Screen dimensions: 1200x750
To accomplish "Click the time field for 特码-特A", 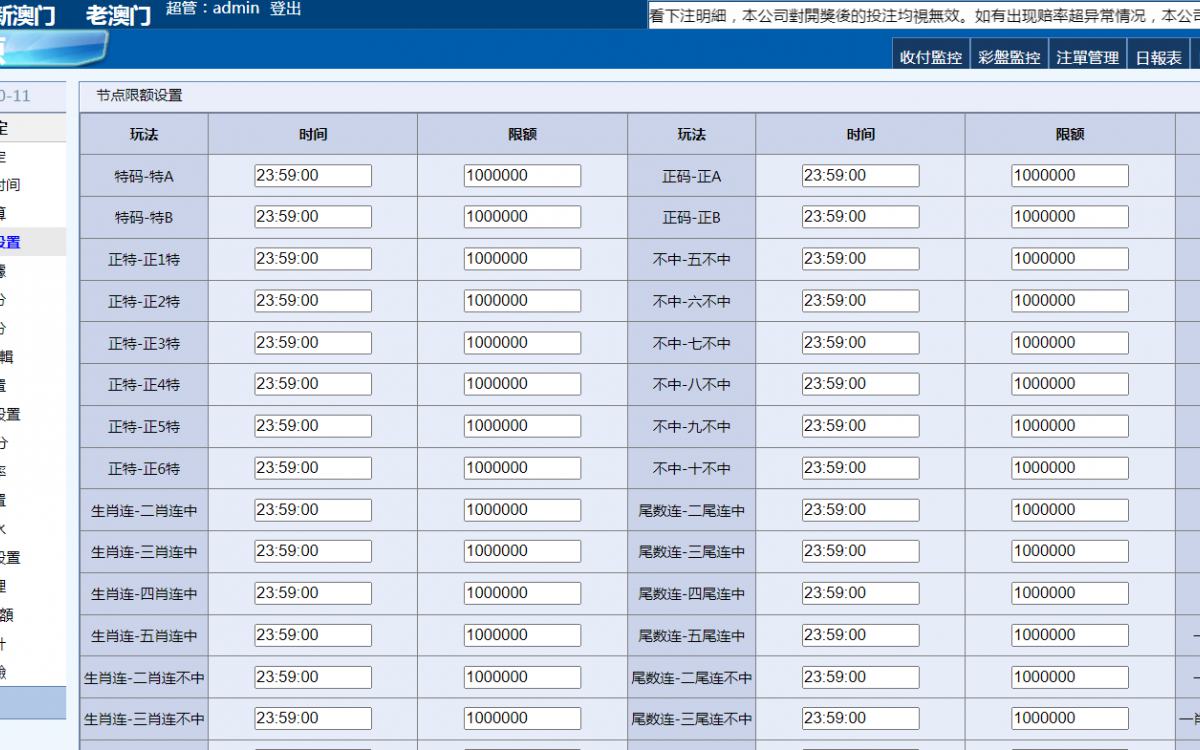I will pos(313,176).
